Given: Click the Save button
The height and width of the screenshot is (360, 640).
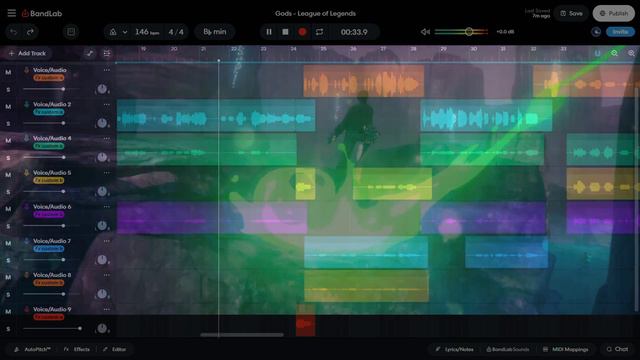Looking at the screenshot, I should click(571, 13).
